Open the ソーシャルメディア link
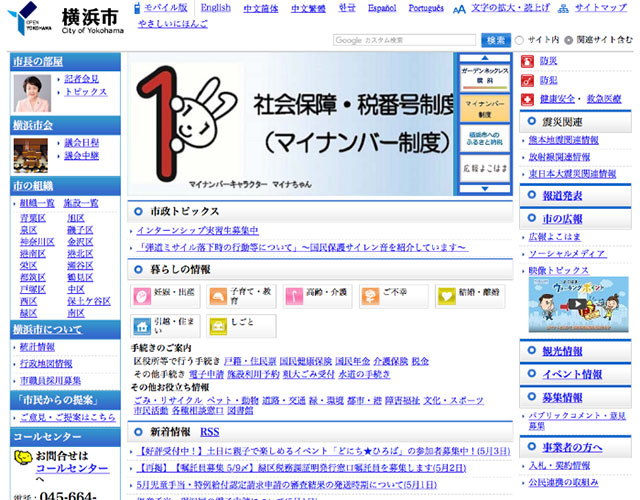Viewport: 640px width, 500px height. (568, 254)
